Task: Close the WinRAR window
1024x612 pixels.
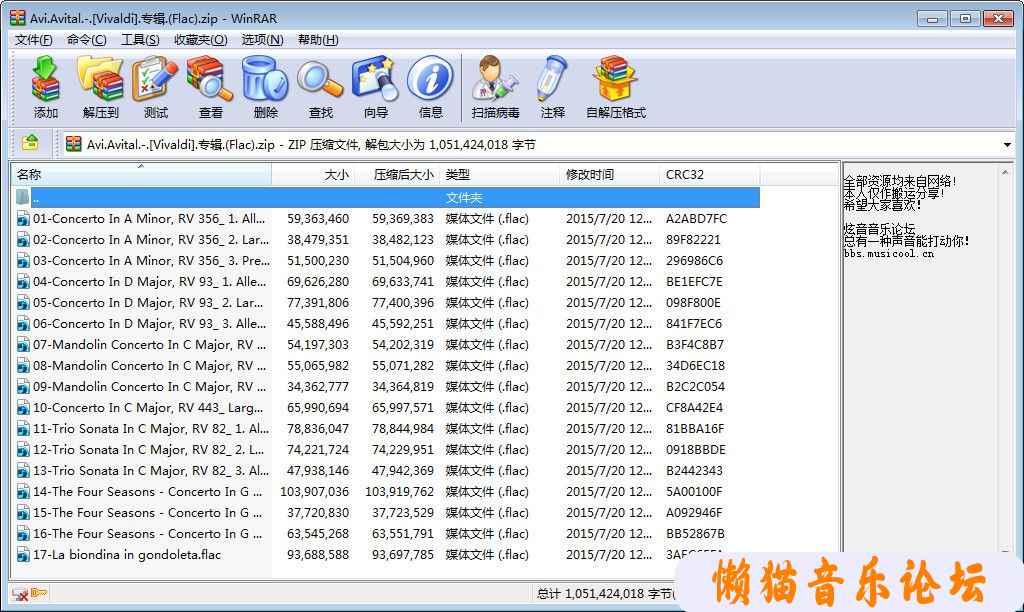Action: tap(998, 18)
